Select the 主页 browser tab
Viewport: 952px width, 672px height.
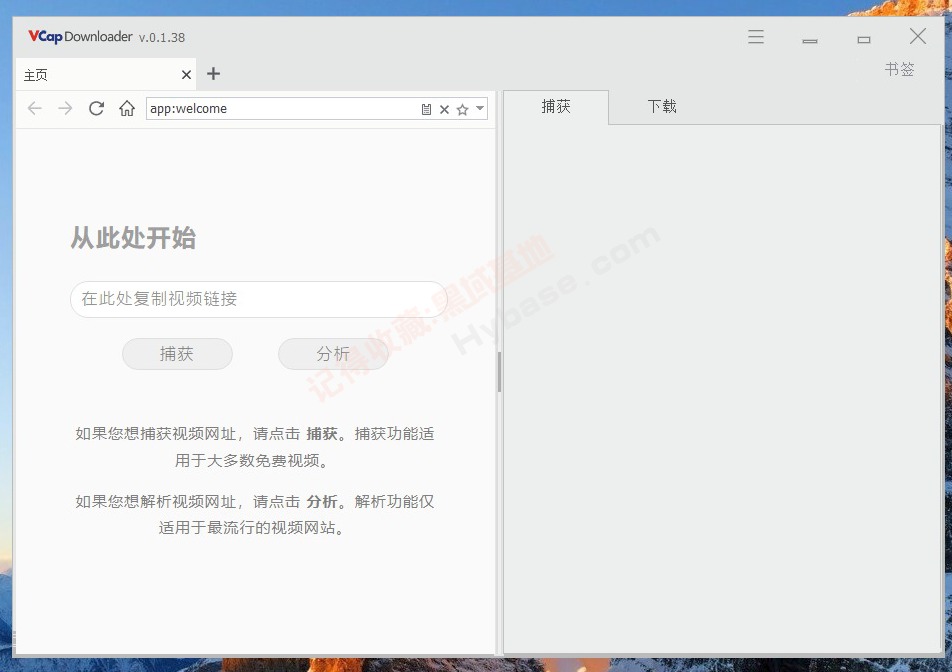(x=90, y=75)
